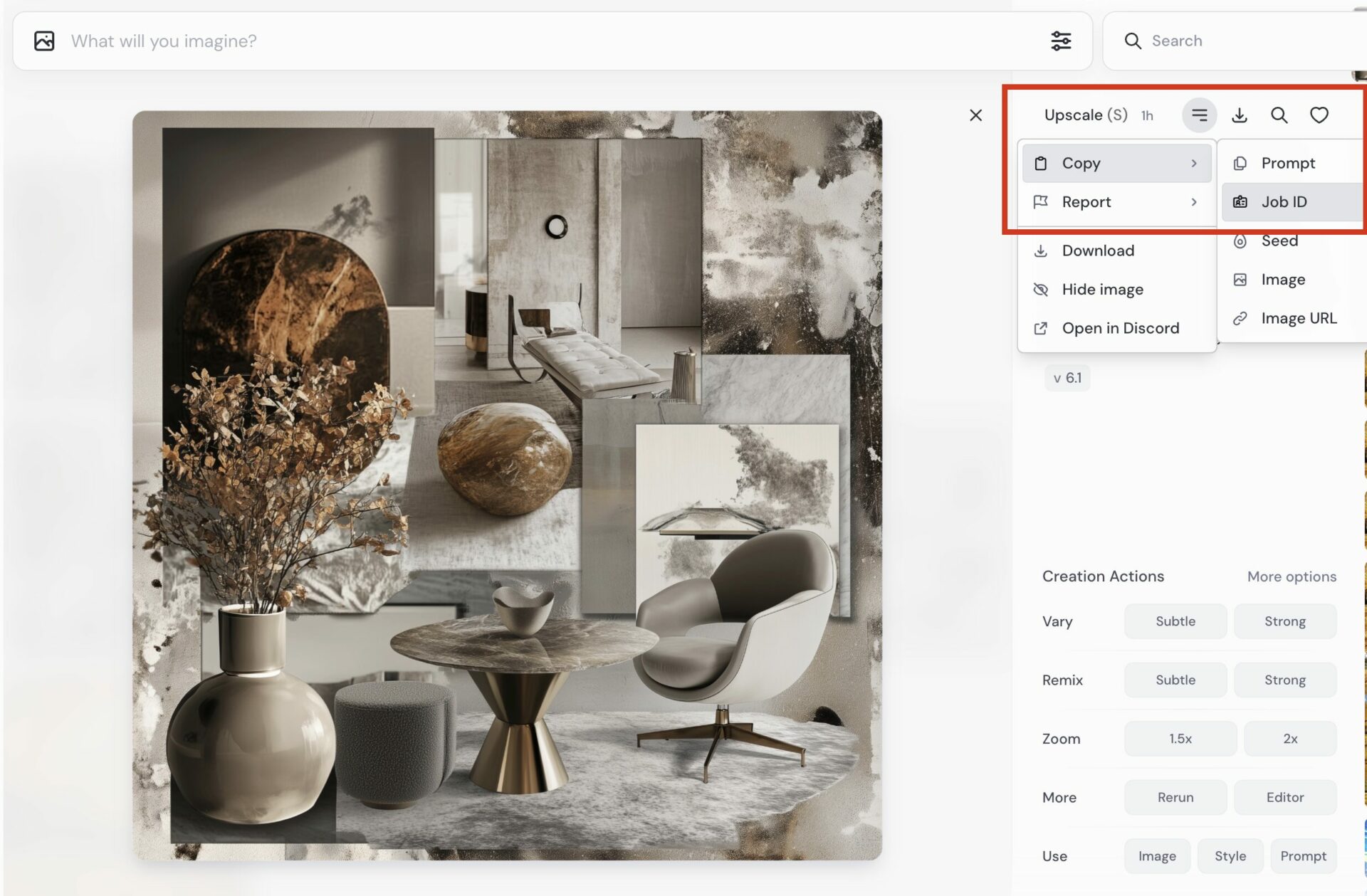Click the image upload icon in prompt bar
Screen dimensions: 1367x896
pyautogui.click(x=44, y=41)
